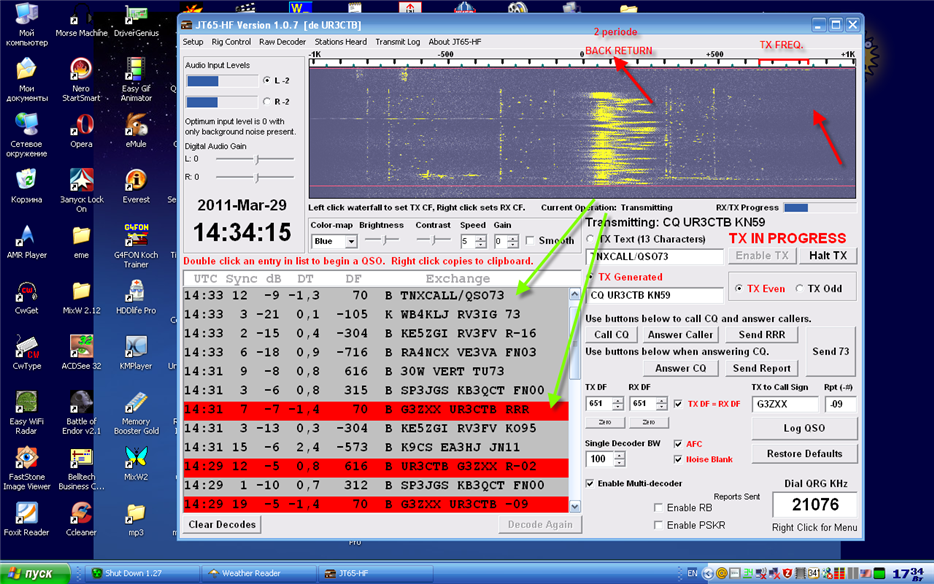Viewport: 934px width, 584px height.
Task: Tick the Enable PSKR checkbox
Action: (x=657, y=525)
